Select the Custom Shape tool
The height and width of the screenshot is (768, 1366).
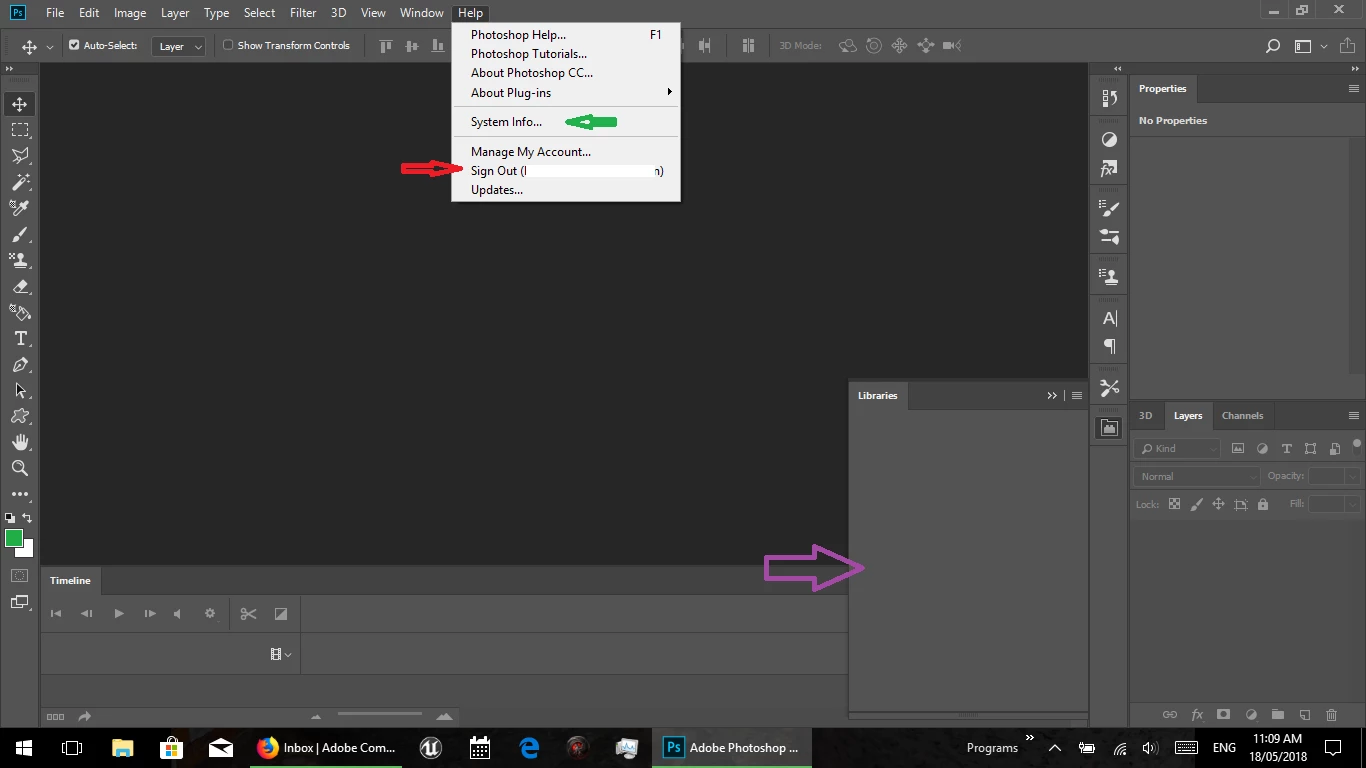coord(19,416)
